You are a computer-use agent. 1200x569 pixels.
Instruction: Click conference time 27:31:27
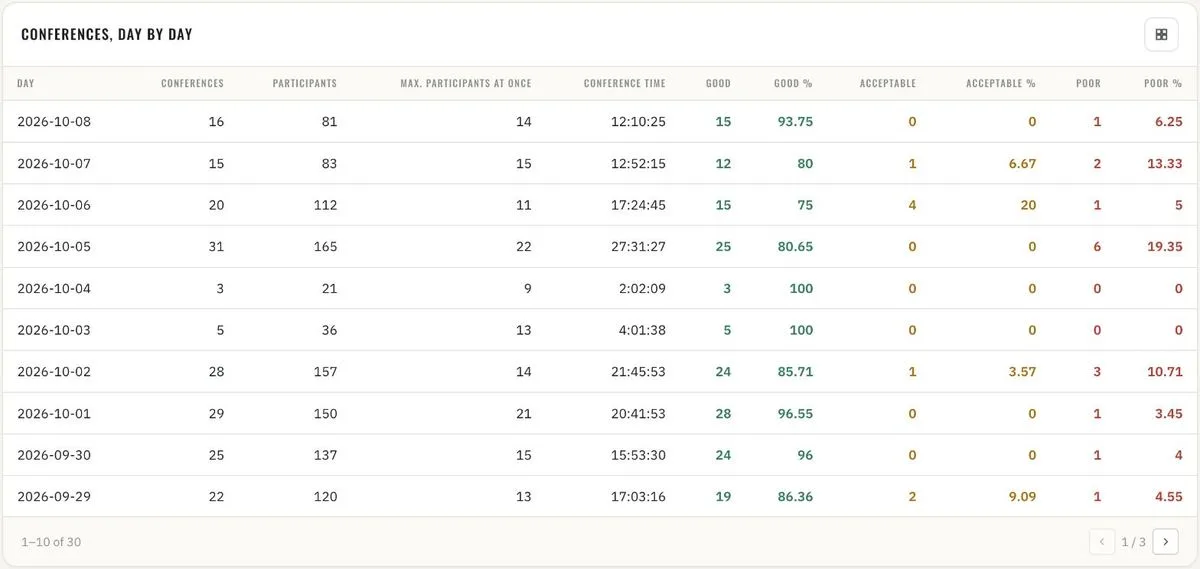[x=638, y=247]
